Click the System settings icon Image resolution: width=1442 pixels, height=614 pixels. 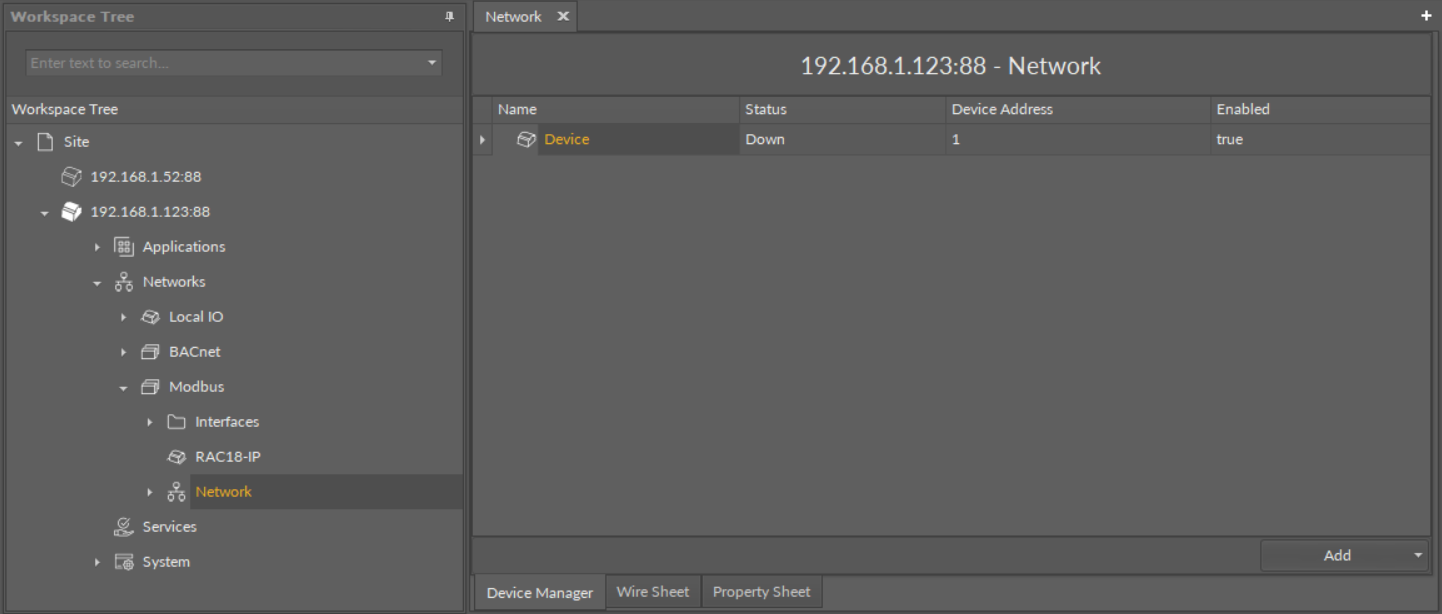pyautogui.click(x=124, y=562)
